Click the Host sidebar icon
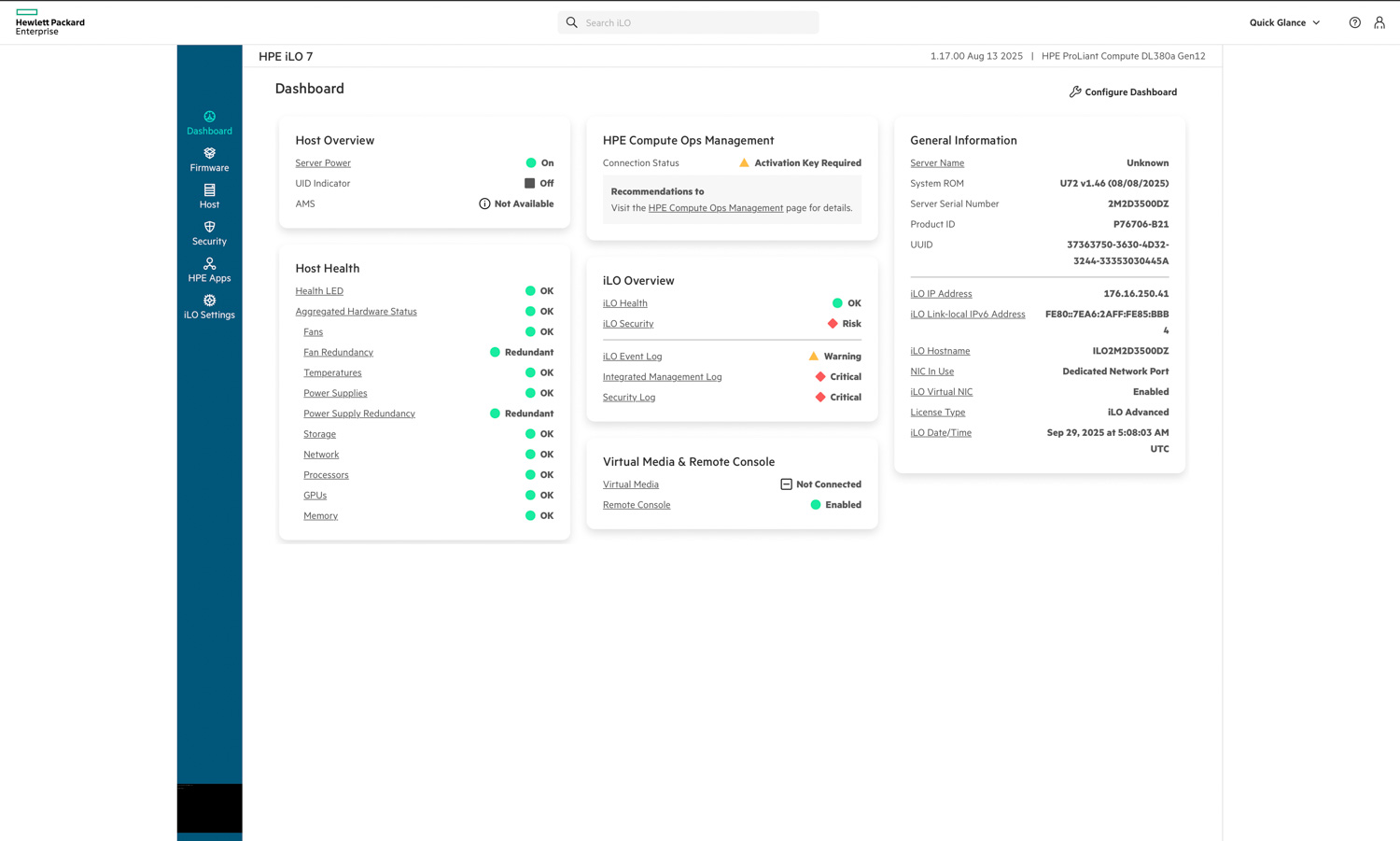This screenshot has width=1400, height=841. pos(209,196)
